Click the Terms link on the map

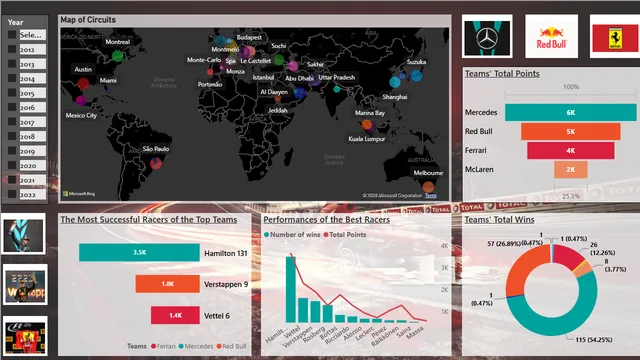(x=431, y=196)
